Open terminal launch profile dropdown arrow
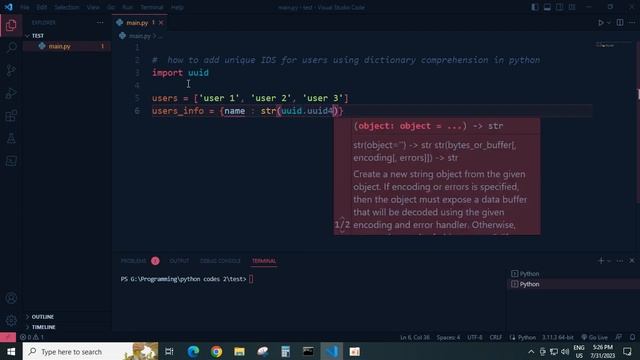Screen dimensions: 640x360 (x=609, y=261)
